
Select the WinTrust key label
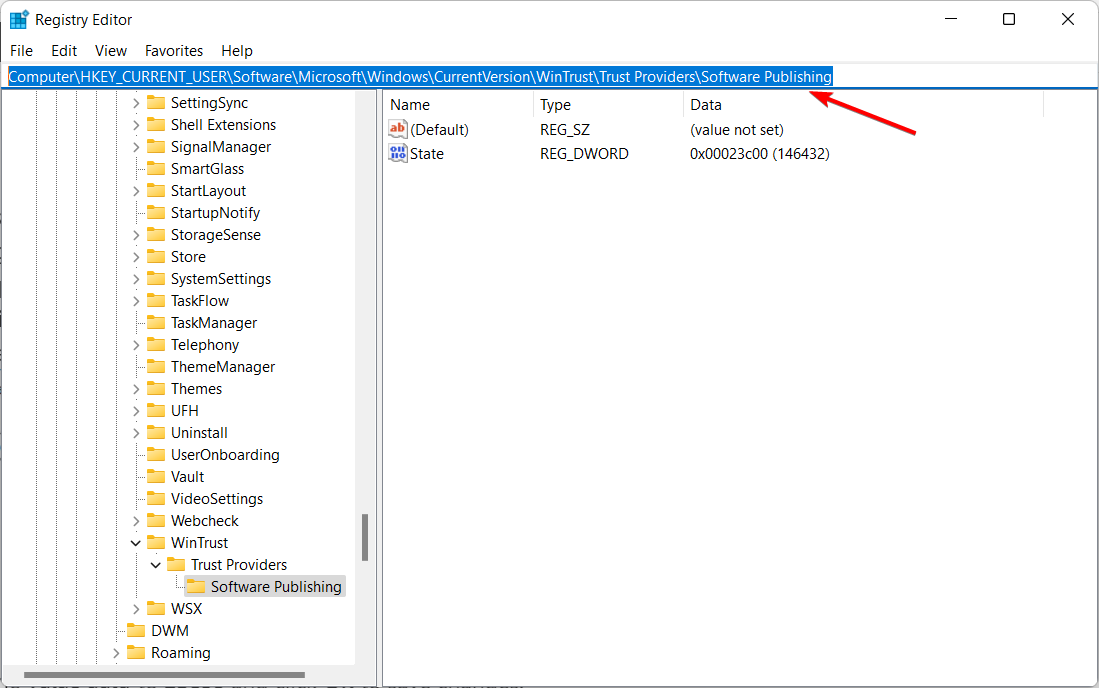click(x=200, y=543)
